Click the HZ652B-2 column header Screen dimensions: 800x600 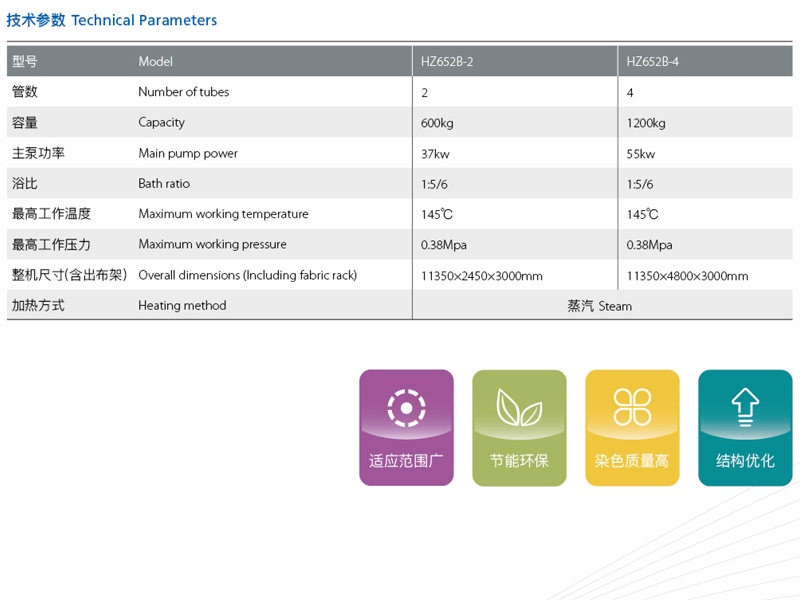[447, 61]
